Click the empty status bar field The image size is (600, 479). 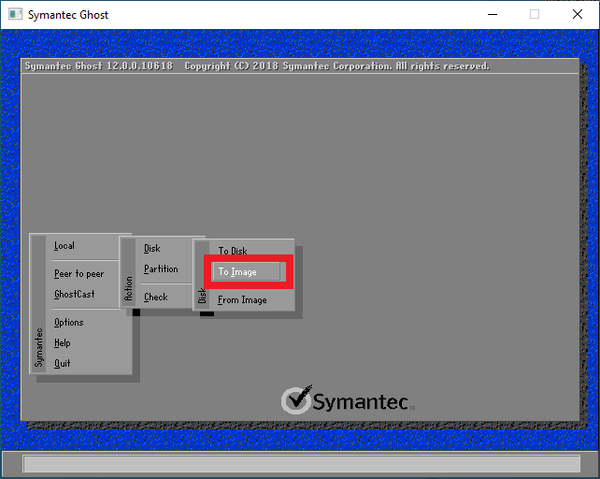301,464
